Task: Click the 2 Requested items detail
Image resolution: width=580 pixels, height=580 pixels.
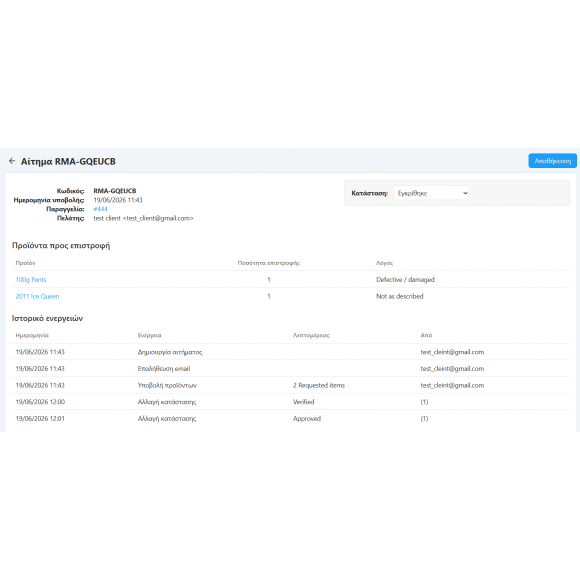Action: point(319,385)
